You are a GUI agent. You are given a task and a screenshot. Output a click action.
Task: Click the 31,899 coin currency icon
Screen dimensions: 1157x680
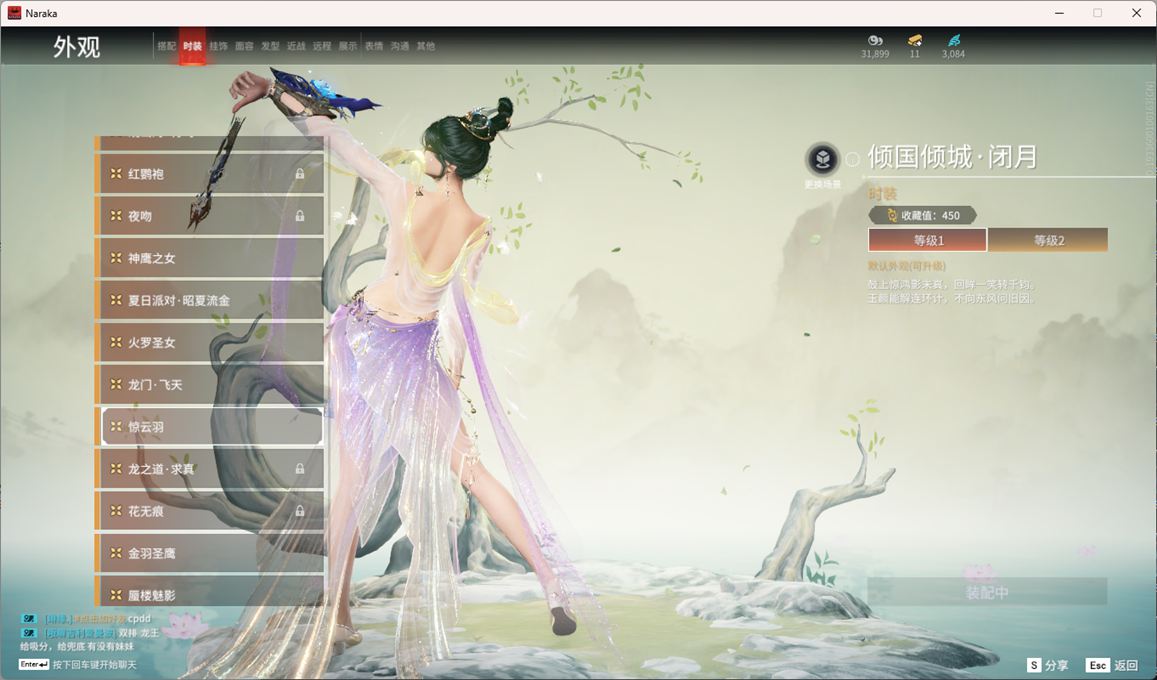tap(875, 41)
